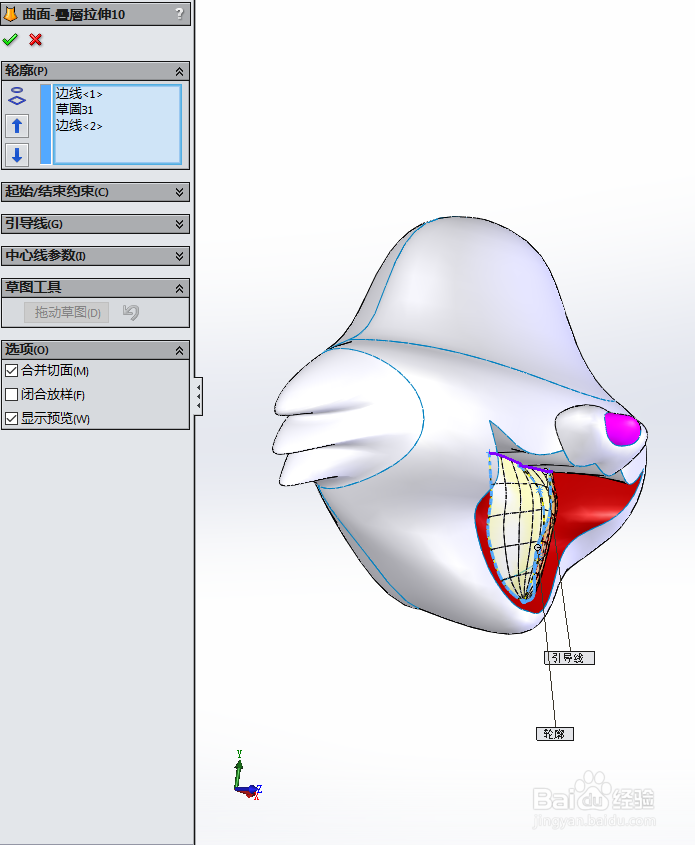This screenshot has height=845, width=695.
Task: Select 草图31 in profile list
Action: coord(74,109)
